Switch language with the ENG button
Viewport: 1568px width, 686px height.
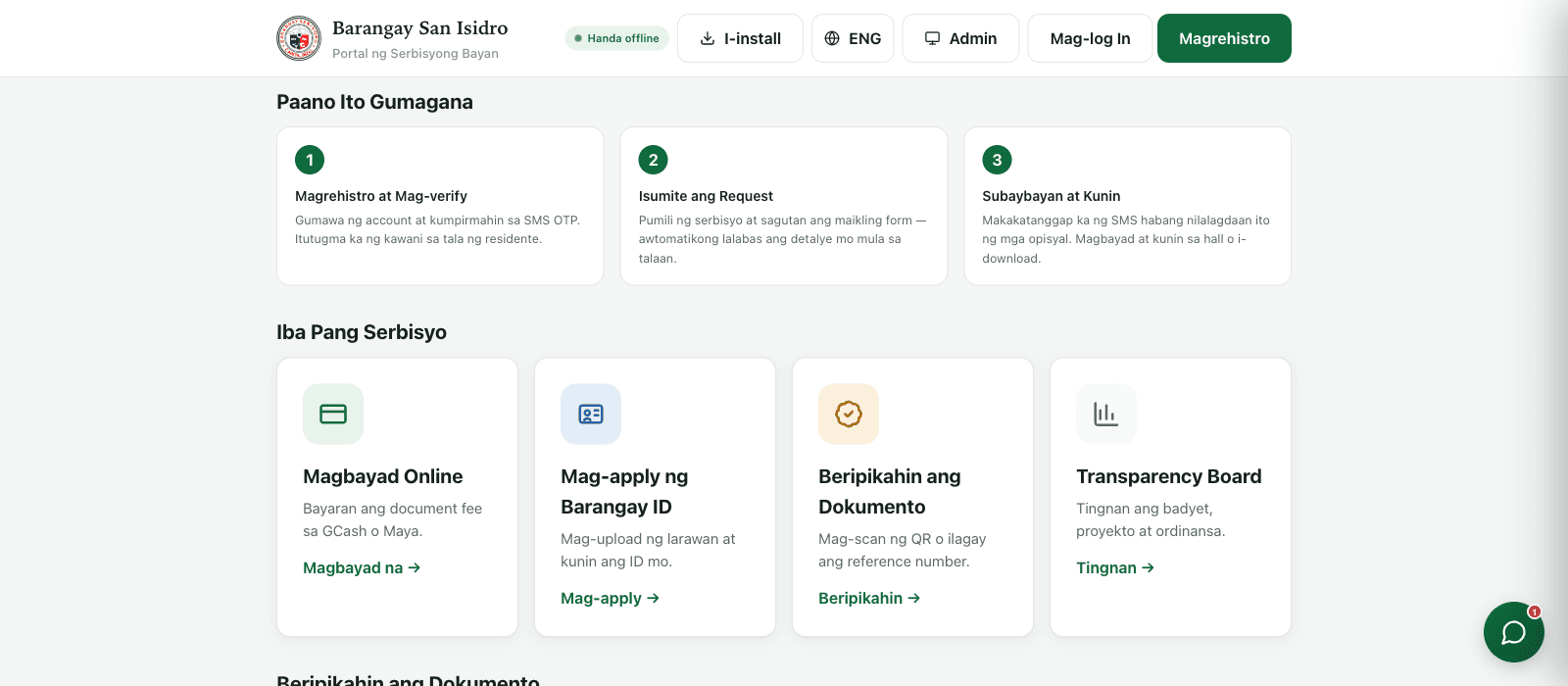pyautogui.click(x=853, y=38)
